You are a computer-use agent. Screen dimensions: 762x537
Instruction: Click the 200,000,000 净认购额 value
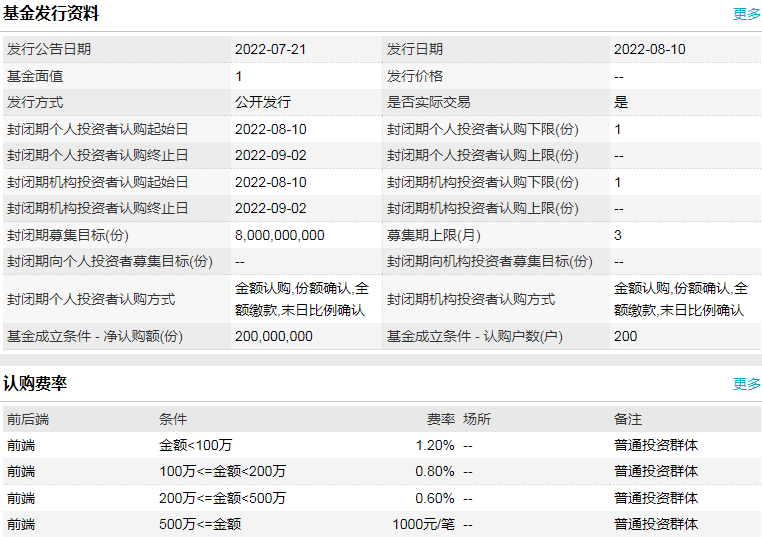click(x=273, y=337)
